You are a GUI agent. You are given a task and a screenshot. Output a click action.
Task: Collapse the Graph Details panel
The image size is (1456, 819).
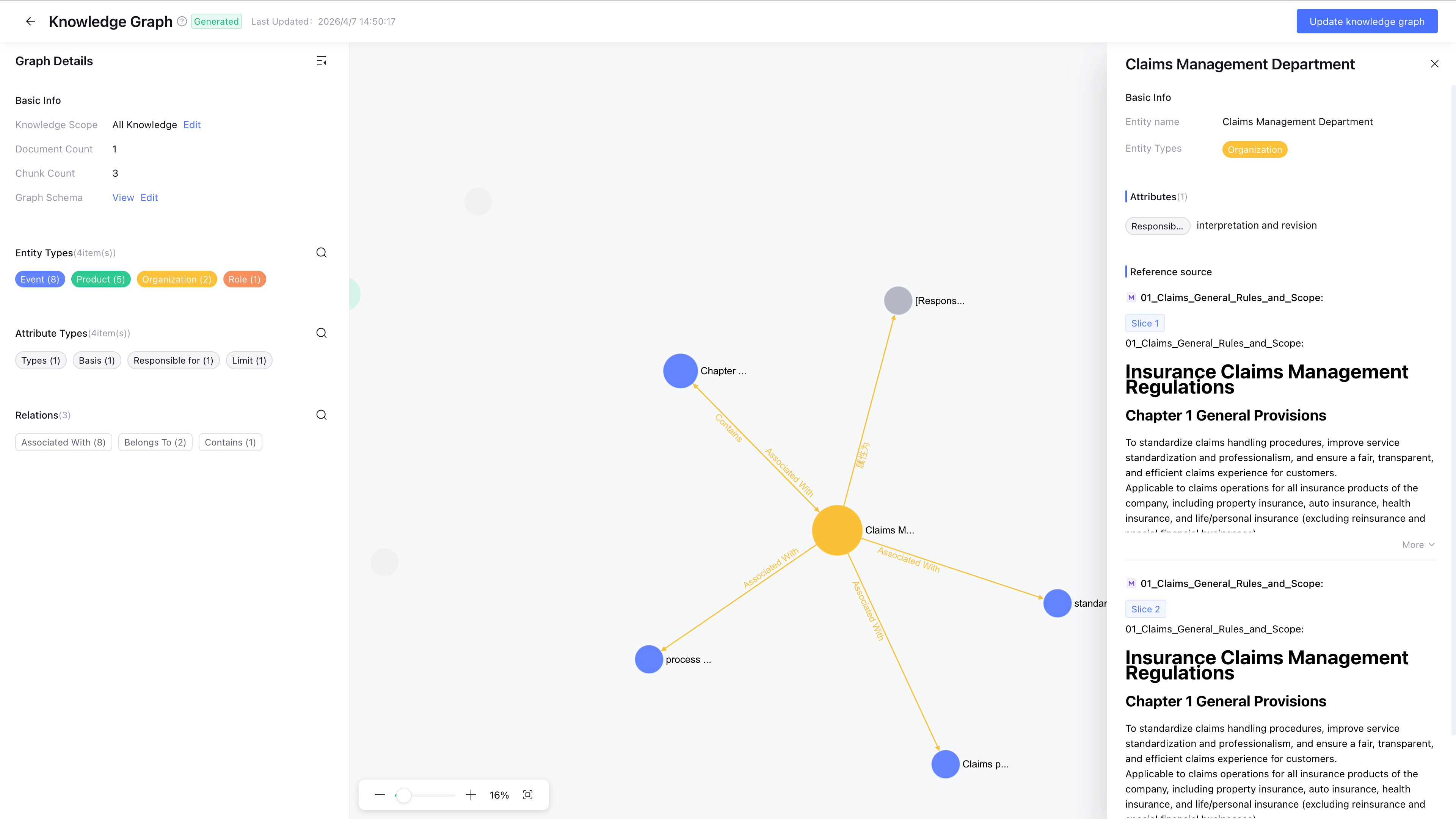(x=322, y=61)
